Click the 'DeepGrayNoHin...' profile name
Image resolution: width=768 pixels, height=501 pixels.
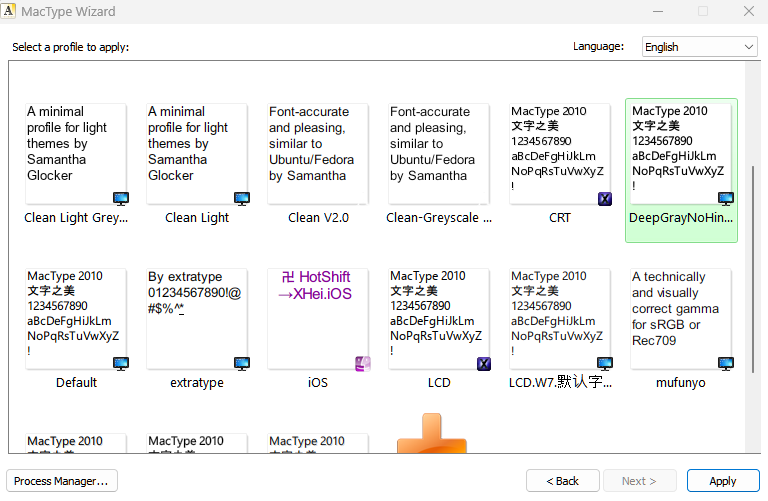681,217
